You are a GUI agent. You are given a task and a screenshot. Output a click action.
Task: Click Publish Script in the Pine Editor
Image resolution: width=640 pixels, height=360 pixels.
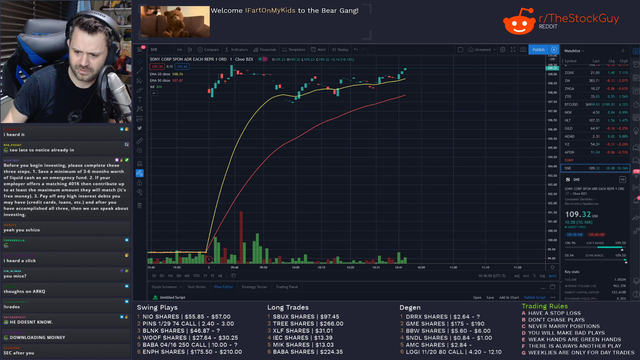534,298
